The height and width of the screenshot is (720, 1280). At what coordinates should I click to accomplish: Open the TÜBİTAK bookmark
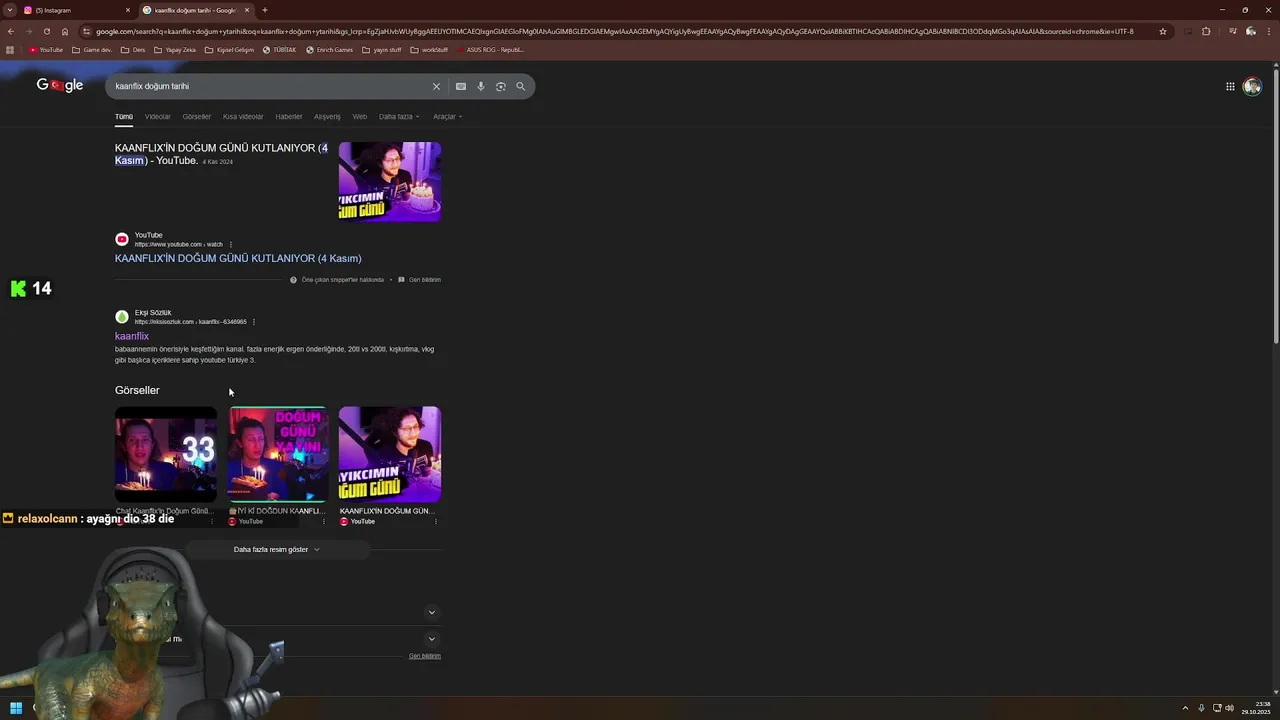[x=280, y=49]
